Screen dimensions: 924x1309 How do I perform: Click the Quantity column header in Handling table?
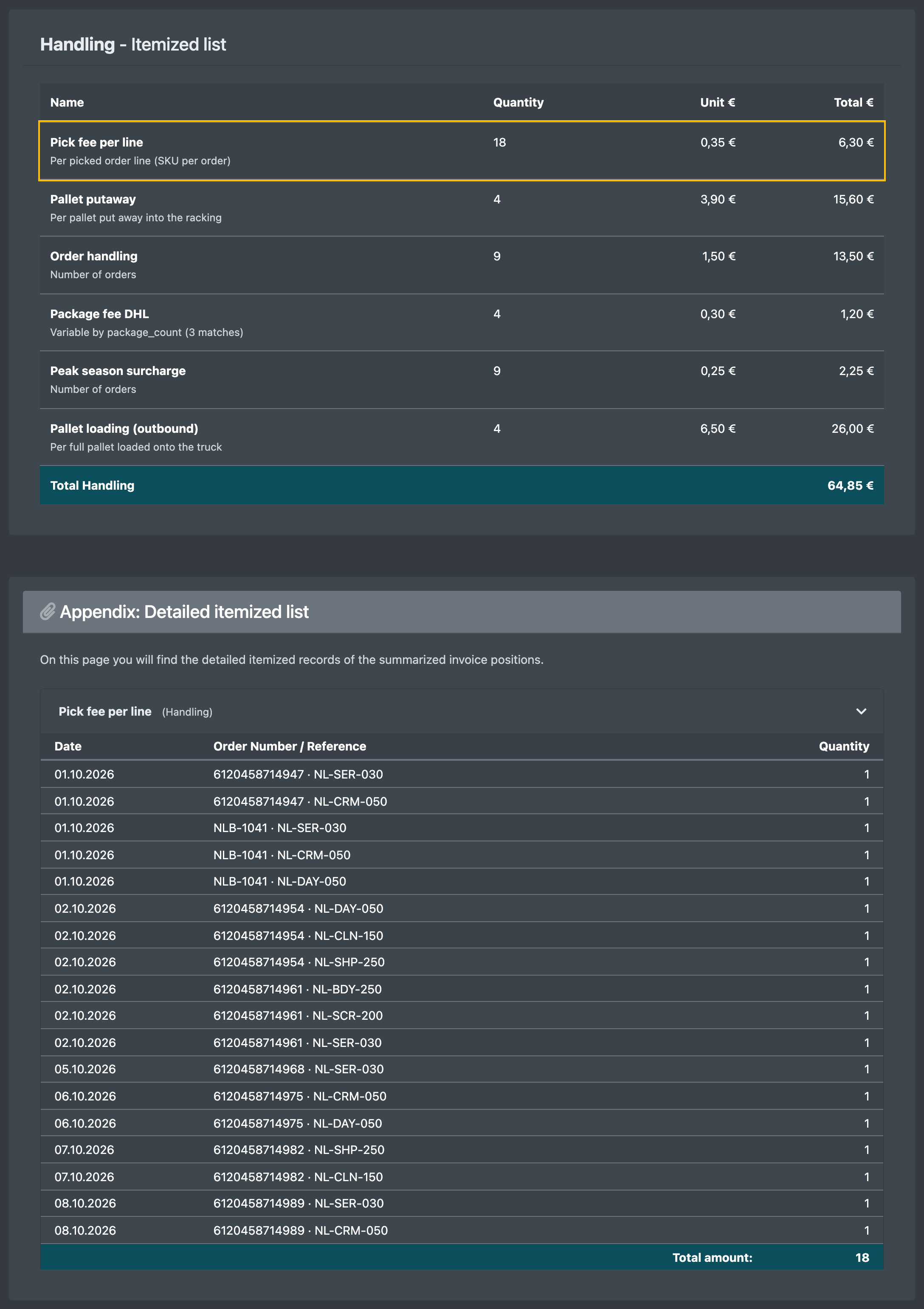point(518,103)
